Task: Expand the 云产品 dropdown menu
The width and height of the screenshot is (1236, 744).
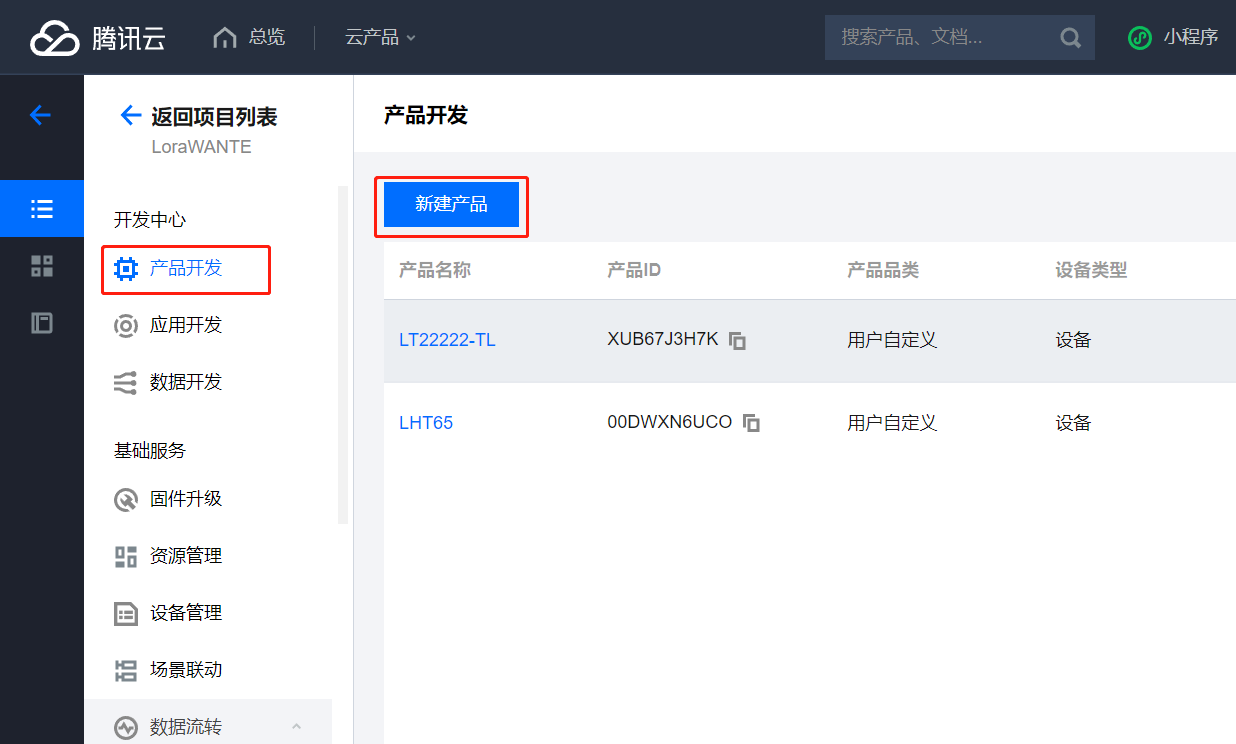Action: (380, 38)
